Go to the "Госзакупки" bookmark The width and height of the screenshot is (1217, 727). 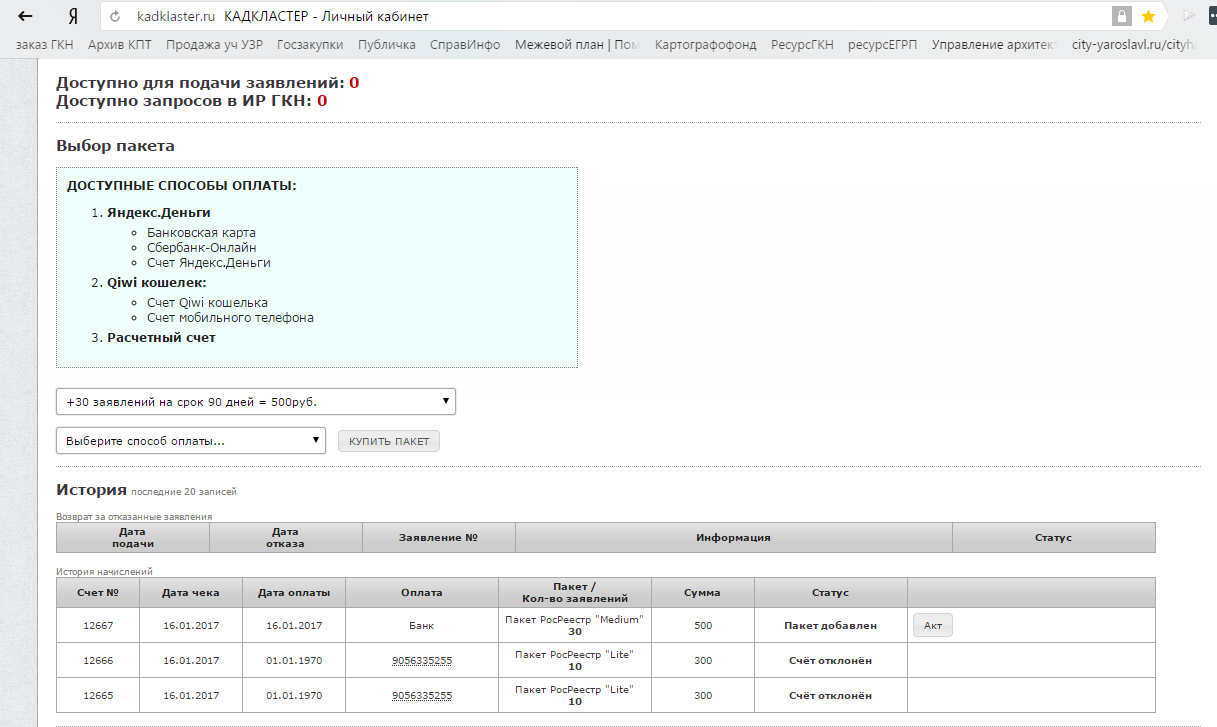[x=309, y=44]
